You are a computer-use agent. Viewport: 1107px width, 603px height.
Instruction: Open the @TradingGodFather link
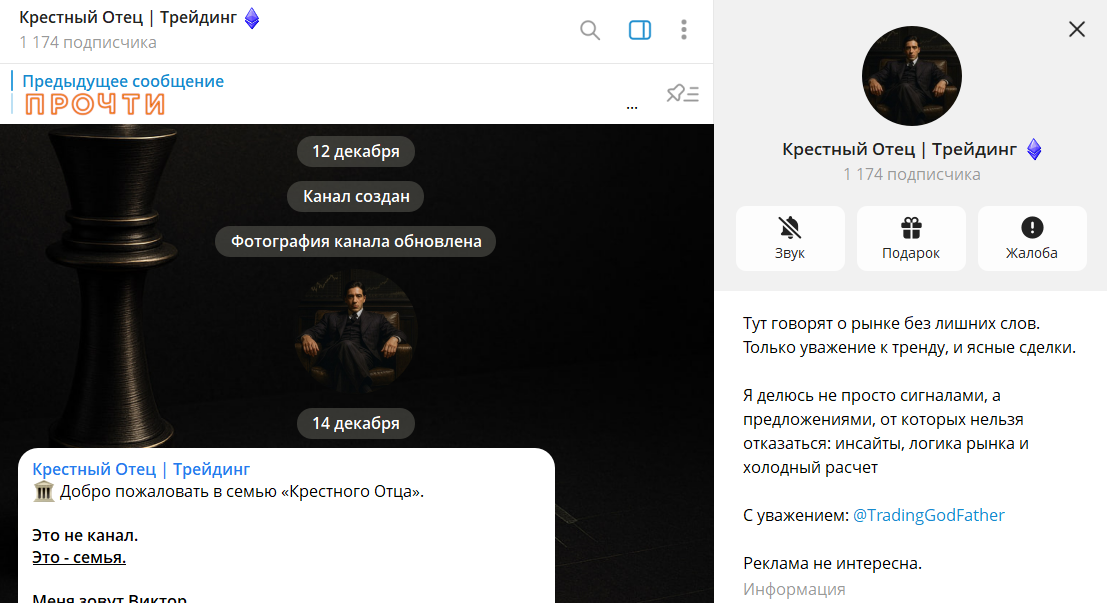(931, 515)
